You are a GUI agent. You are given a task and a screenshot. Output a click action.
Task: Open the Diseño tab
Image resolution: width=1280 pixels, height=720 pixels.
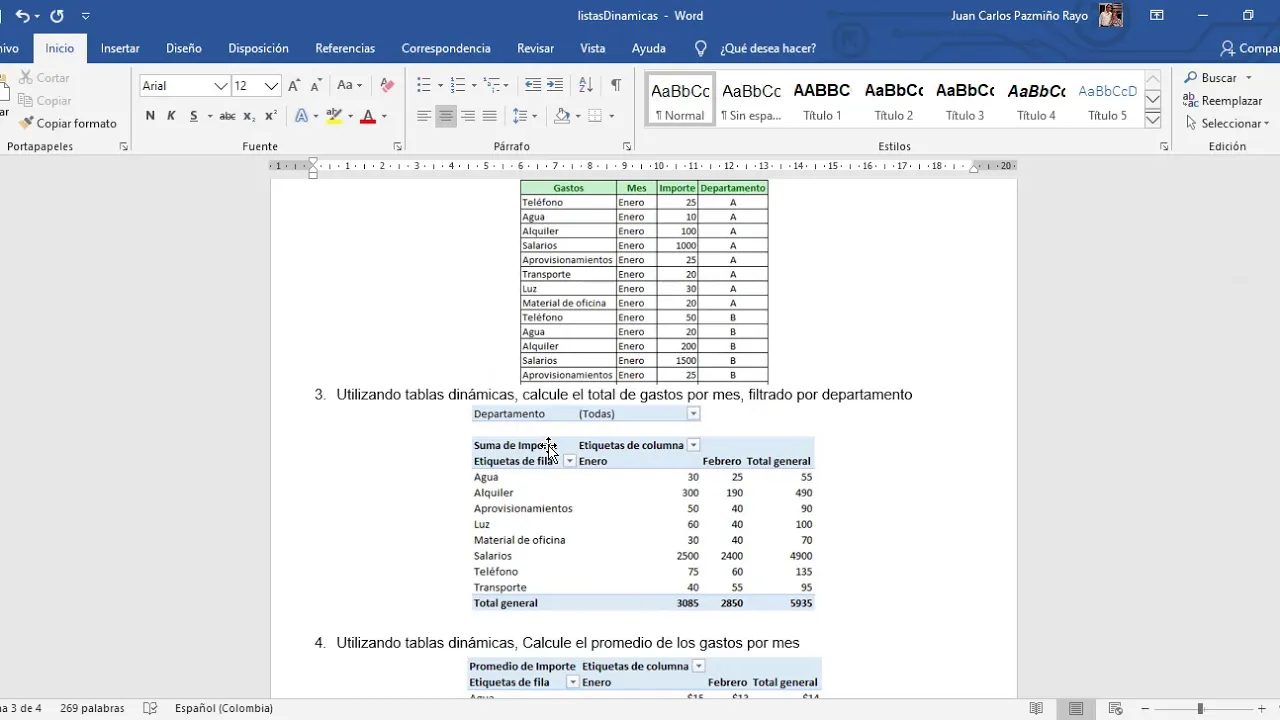click(x=184, y=48)
